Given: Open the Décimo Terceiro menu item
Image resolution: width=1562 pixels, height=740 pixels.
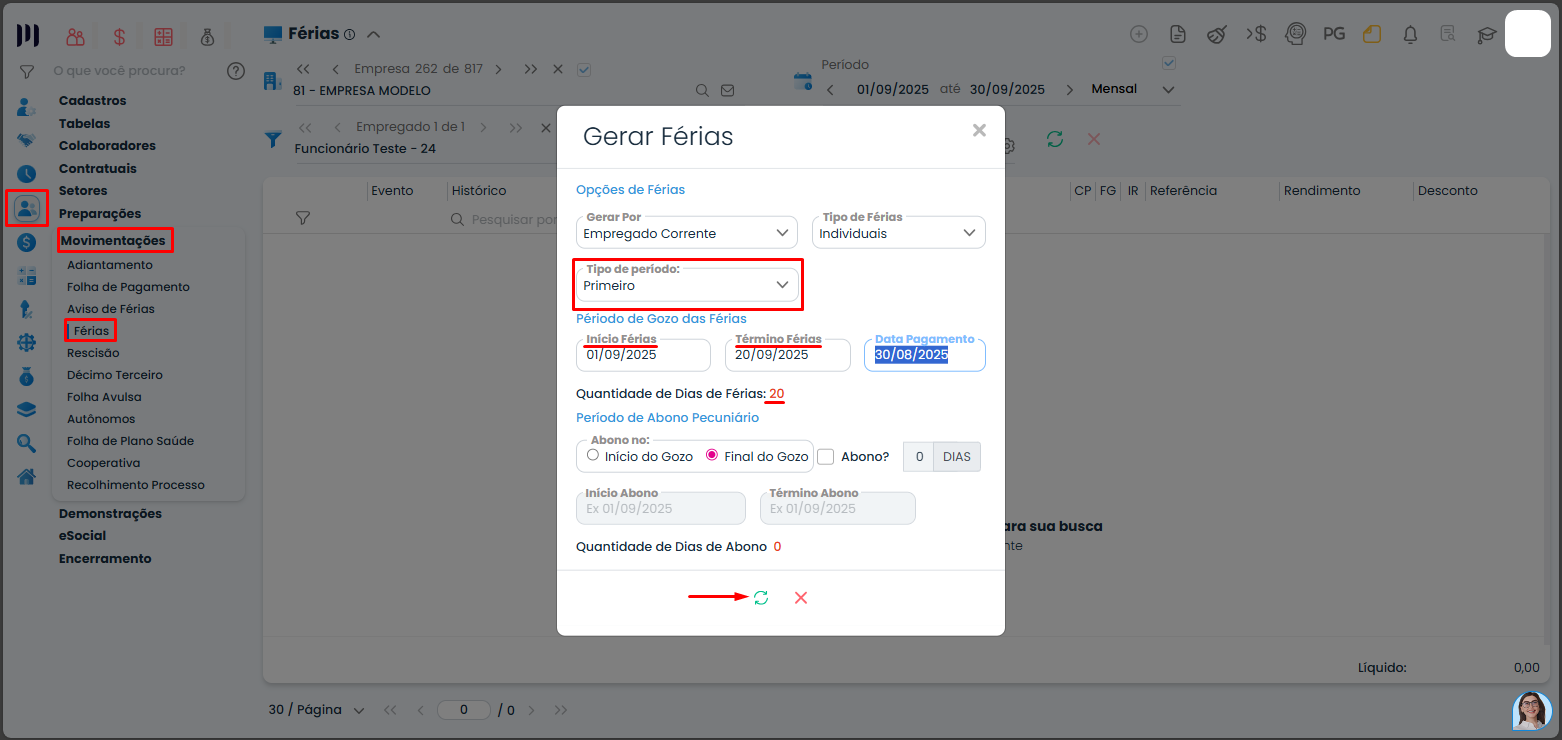Looking at the screenshot, I should (115, 375).
